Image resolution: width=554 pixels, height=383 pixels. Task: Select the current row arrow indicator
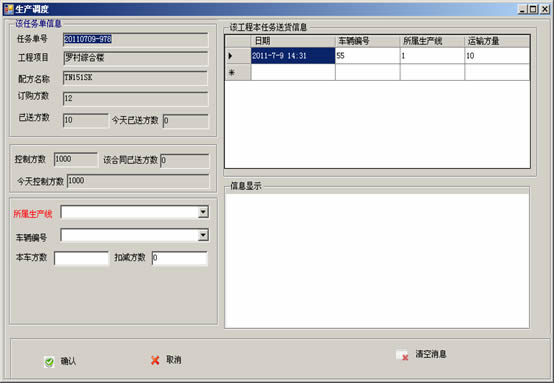pos(231,55)
